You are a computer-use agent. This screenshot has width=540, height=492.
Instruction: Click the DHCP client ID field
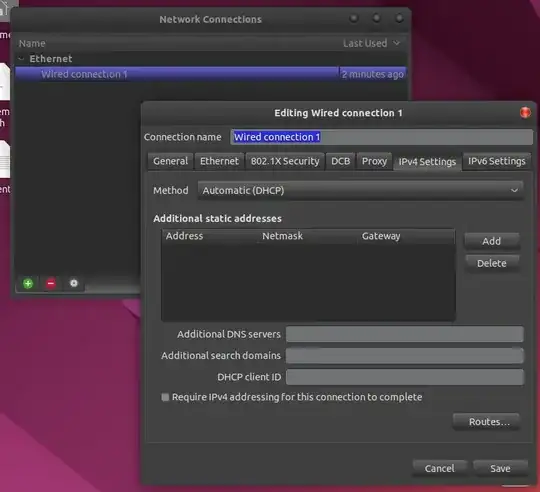(x=405, y=377)
